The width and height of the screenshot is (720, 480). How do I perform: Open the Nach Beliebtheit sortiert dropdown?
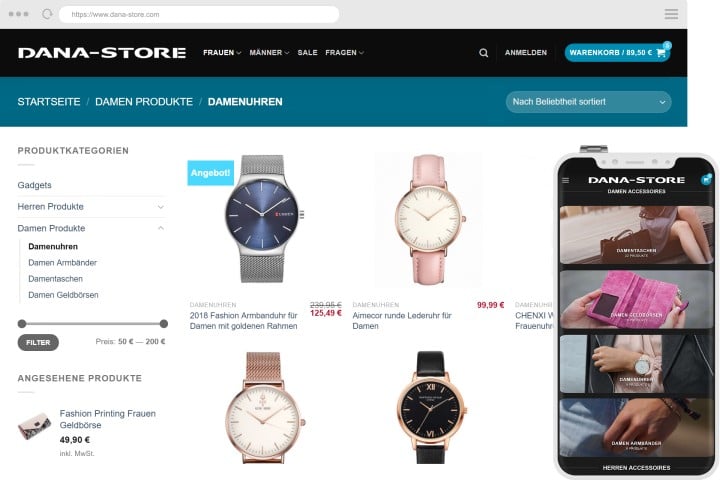[588, 102]
